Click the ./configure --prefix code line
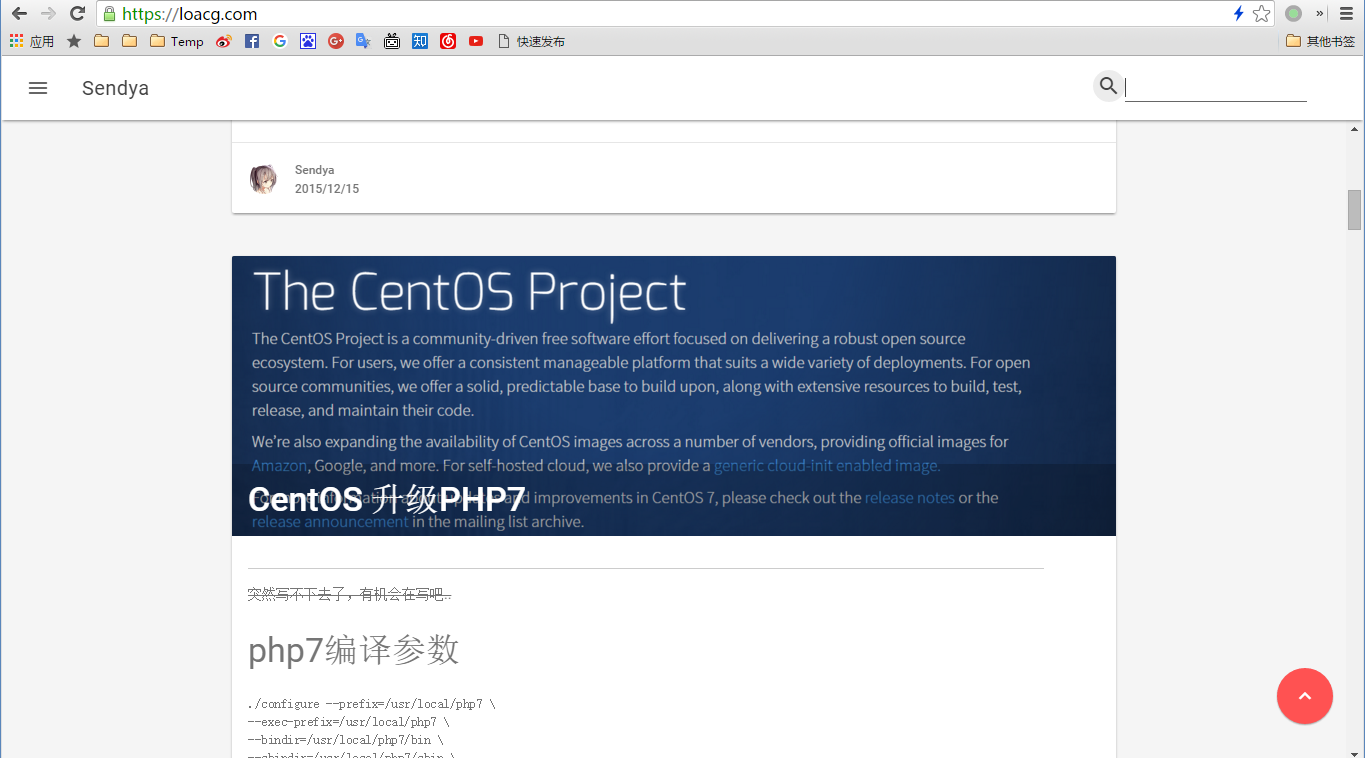 point(372,704)
